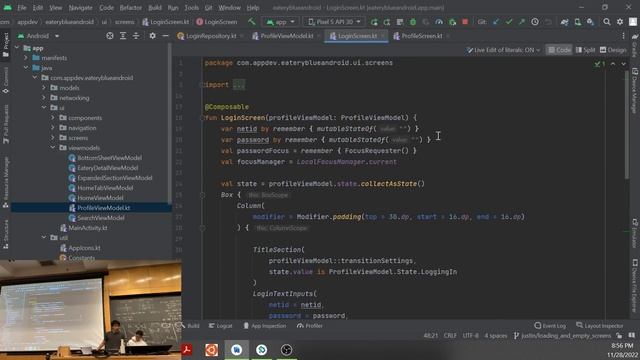Open the Refactor menu

pyautogui.click(x=131, y=8)
